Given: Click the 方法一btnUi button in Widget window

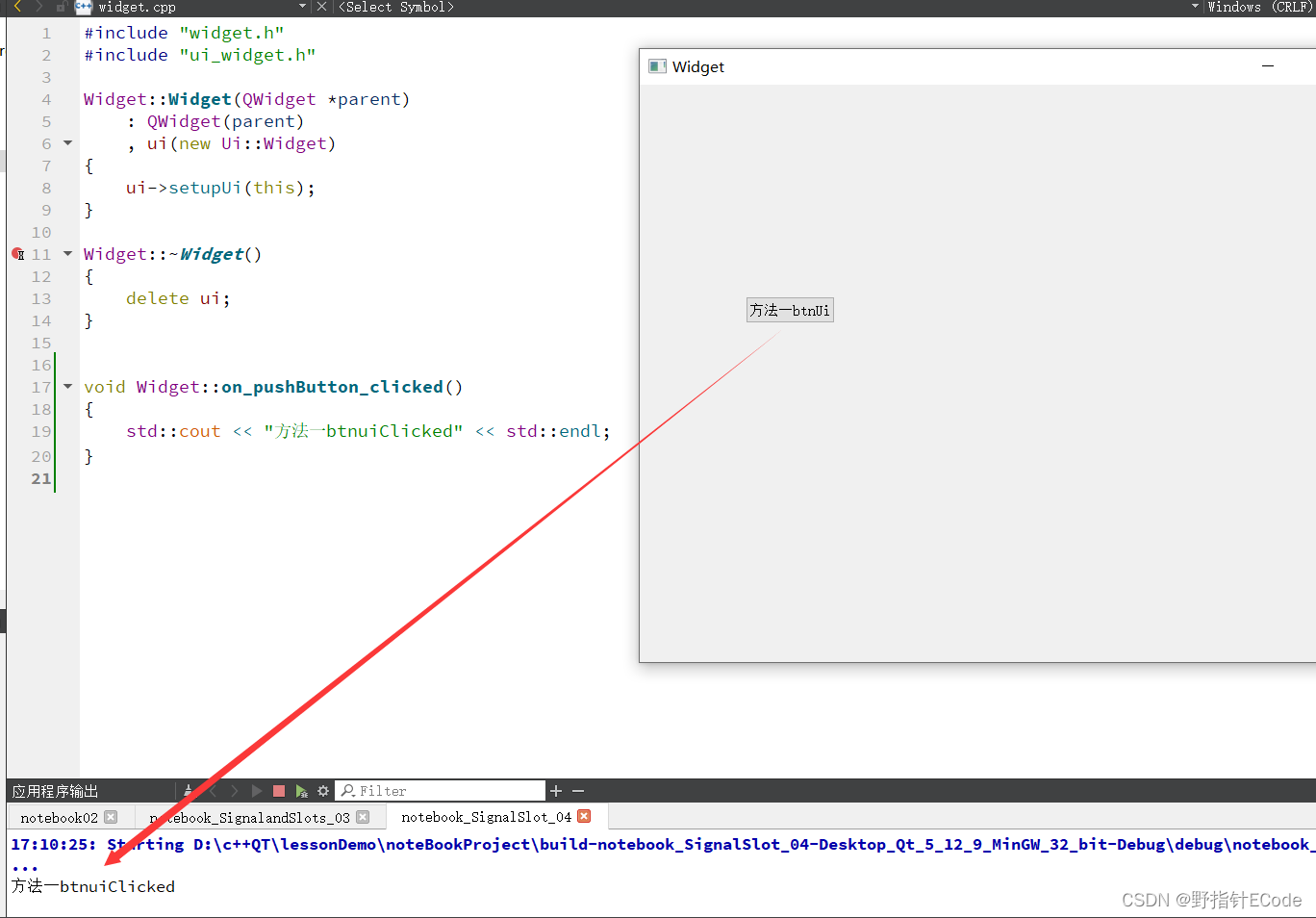Looking at the screenshot, I should [x=790, y=310].
